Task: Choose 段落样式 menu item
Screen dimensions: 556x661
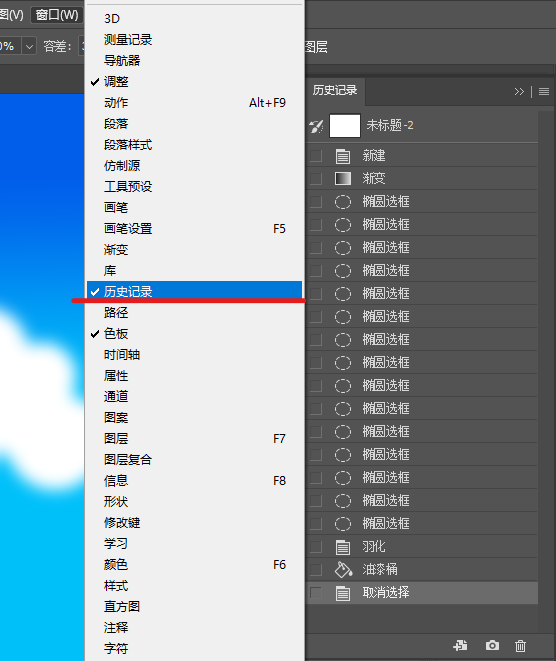Action: coord(194,145)
